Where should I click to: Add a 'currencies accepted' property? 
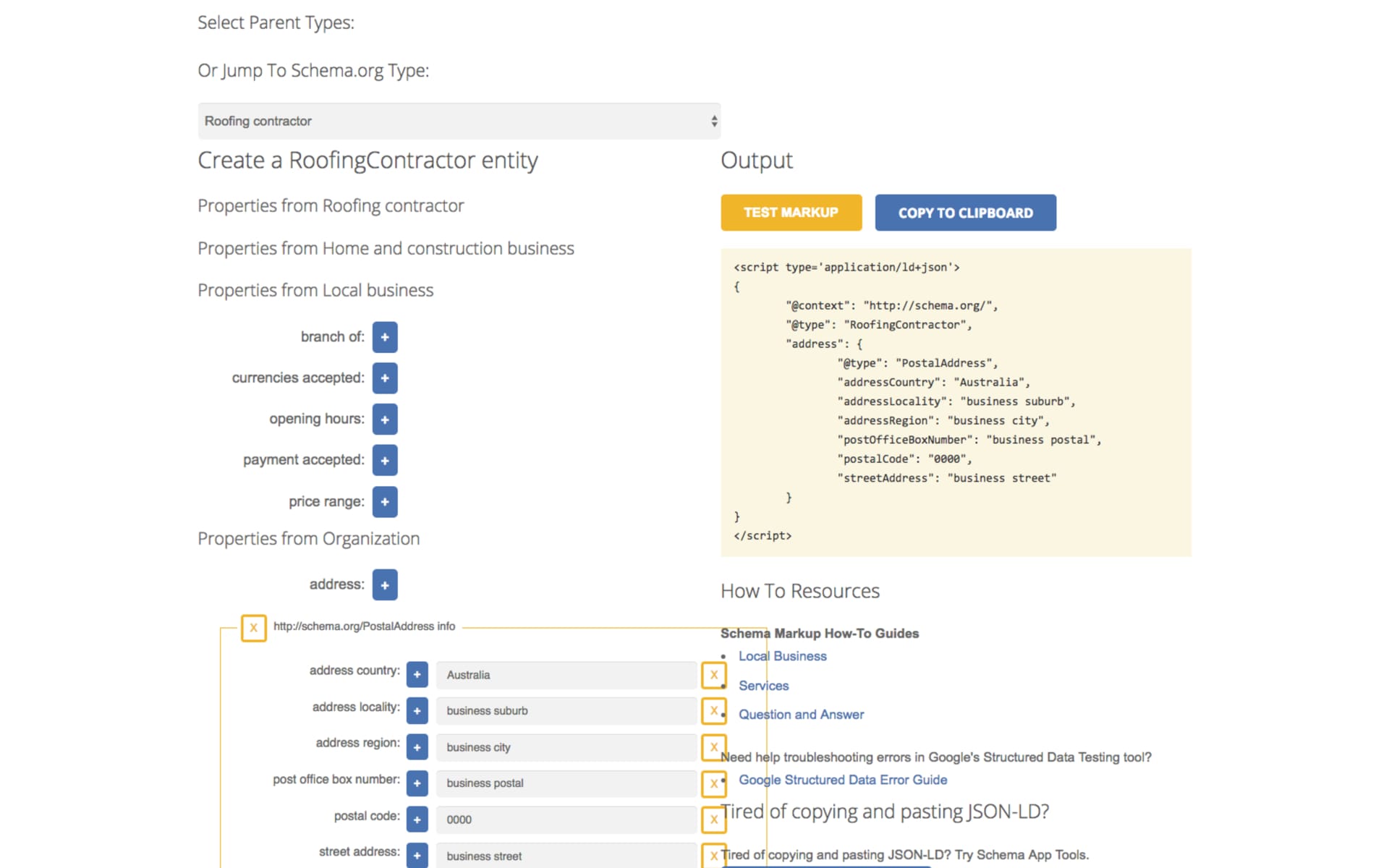click(x=385, y=378)
